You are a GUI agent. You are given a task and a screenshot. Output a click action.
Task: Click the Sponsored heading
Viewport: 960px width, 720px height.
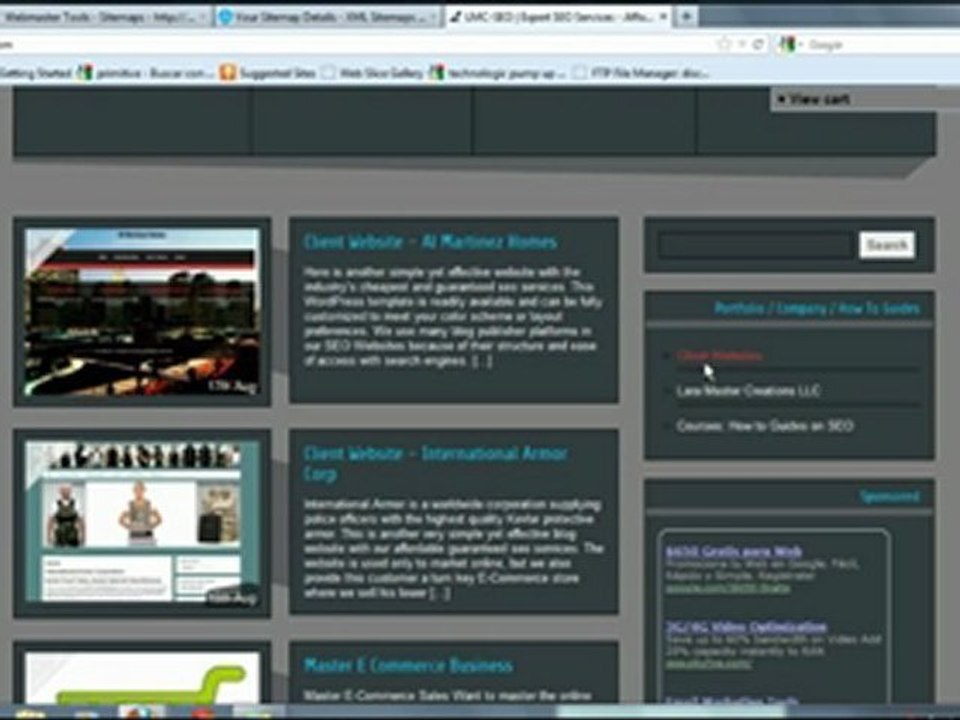tap(890, 496)
